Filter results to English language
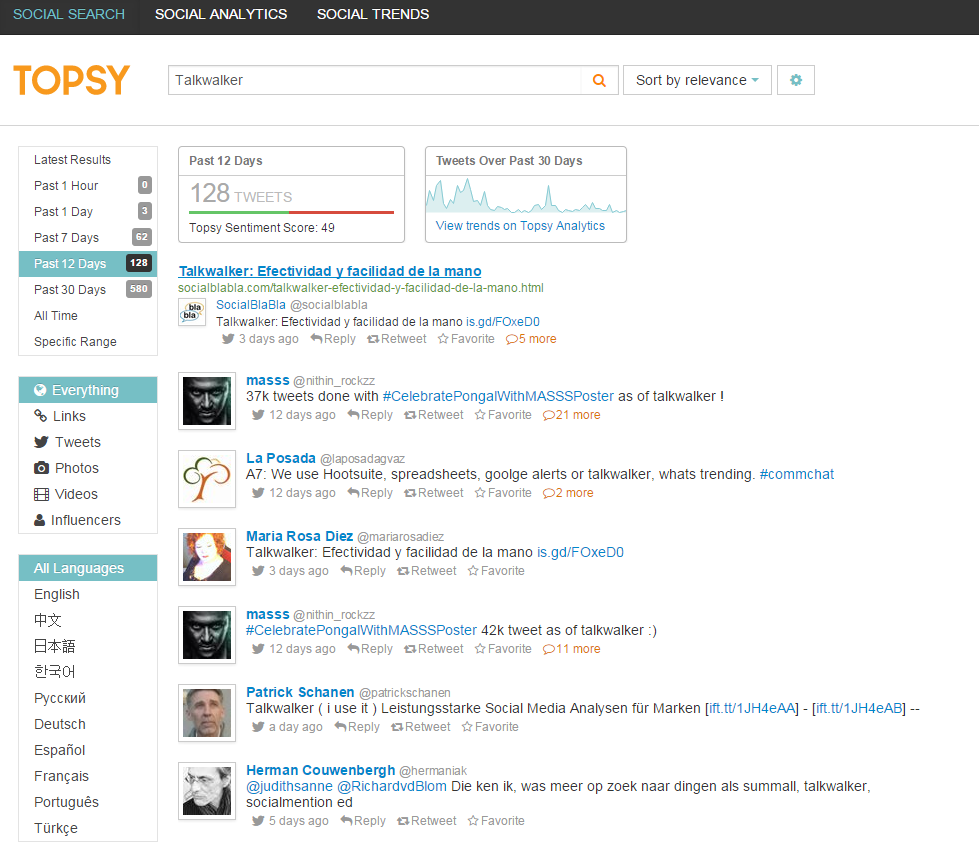 (88, 594)
